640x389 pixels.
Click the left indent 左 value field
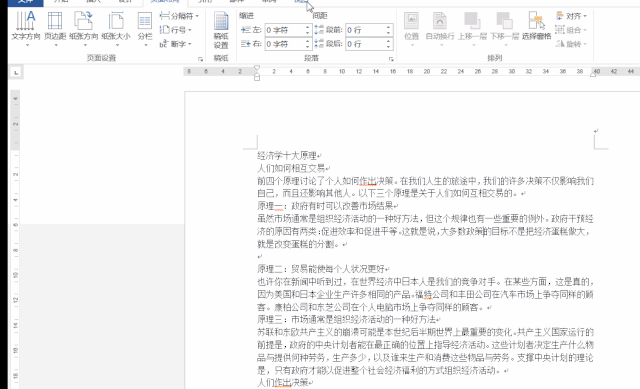(284, 30)
